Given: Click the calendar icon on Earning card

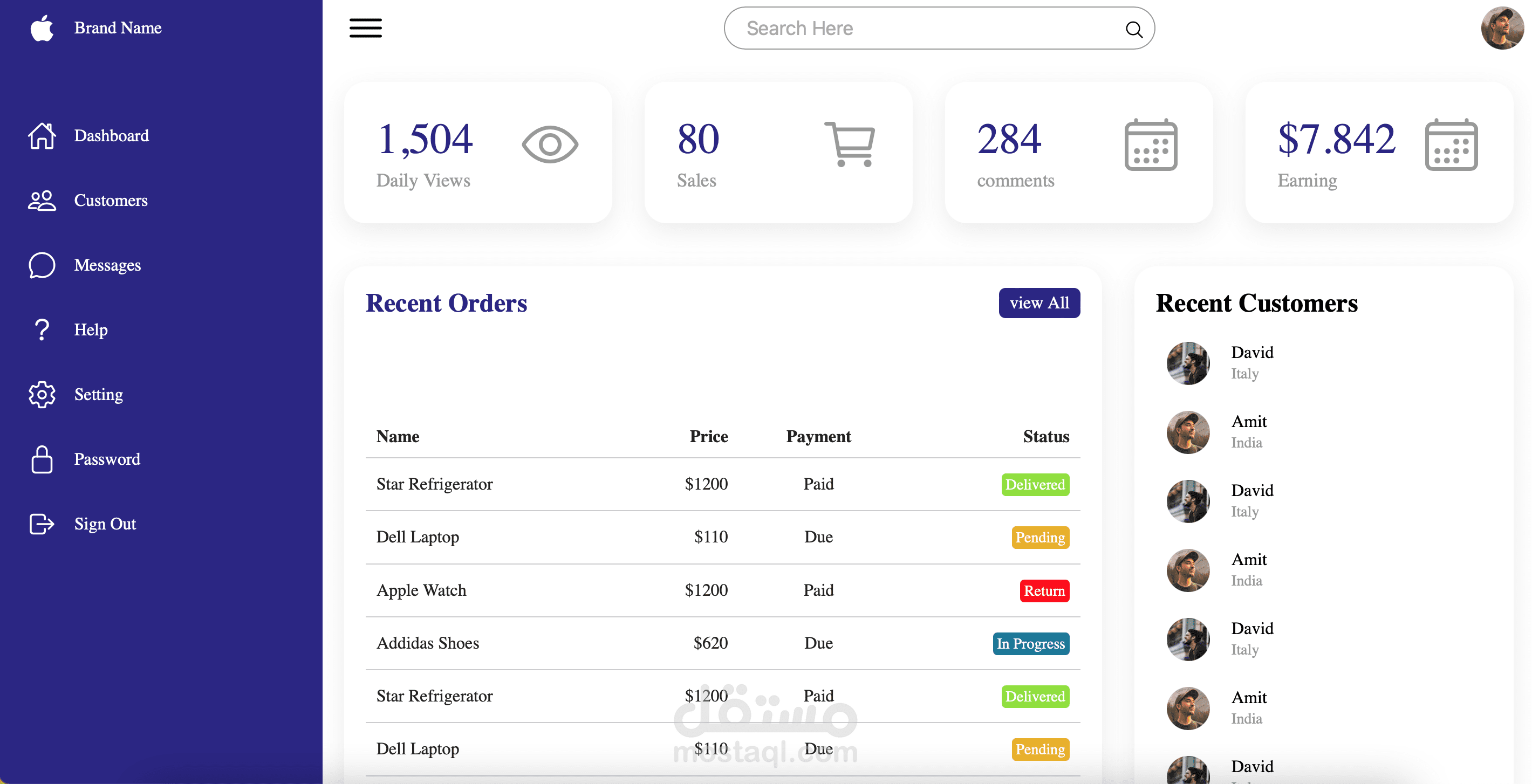Looking at the screenshot, I should point(1451,143).
